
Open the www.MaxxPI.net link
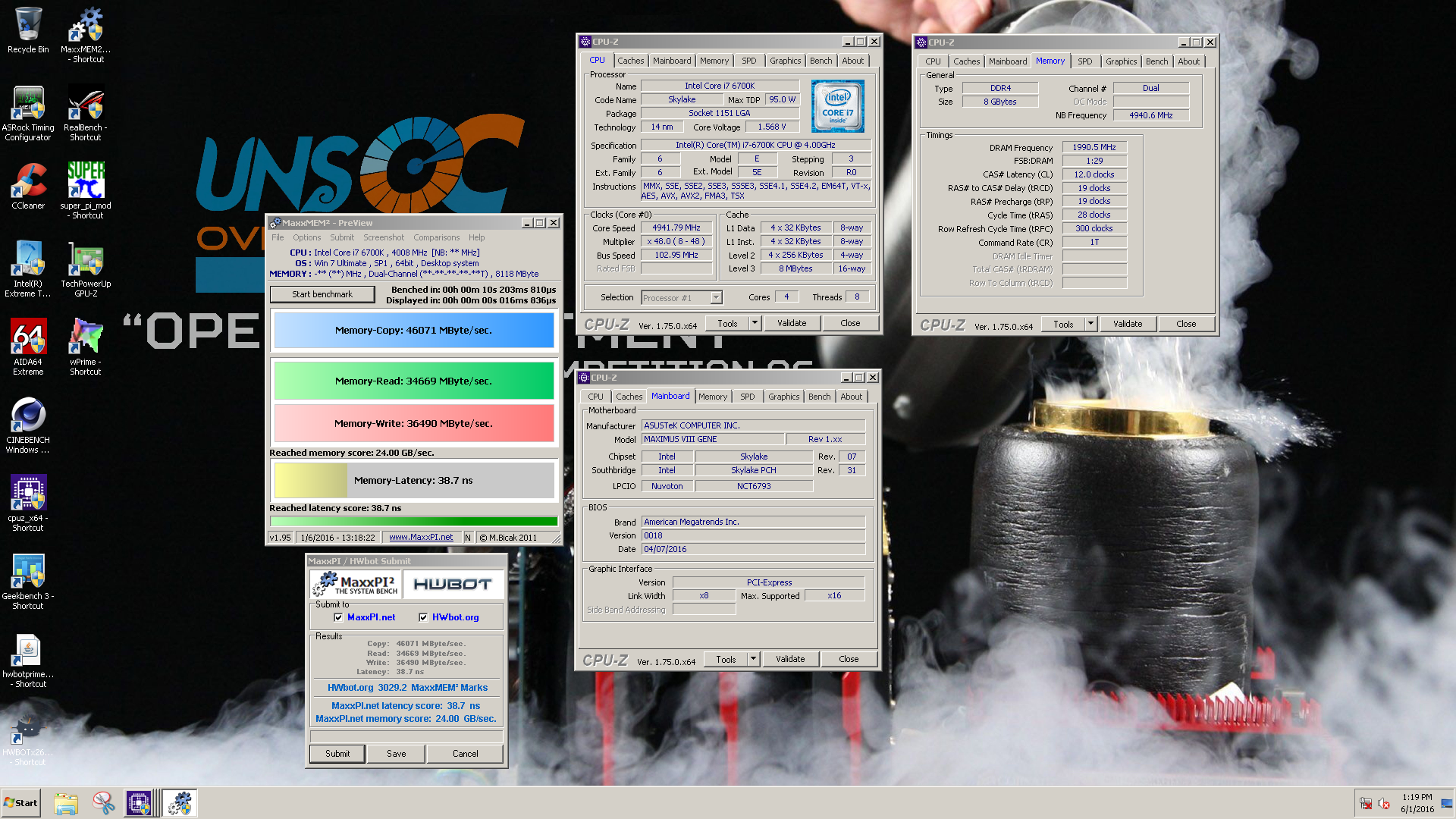point(421,537)
